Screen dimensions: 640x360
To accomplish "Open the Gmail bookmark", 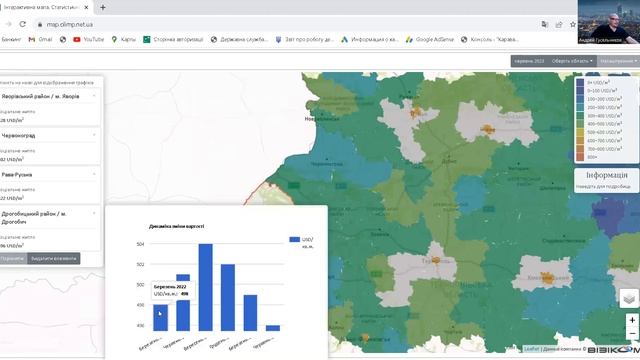I will pyautogui.click(x=40, y=40).
